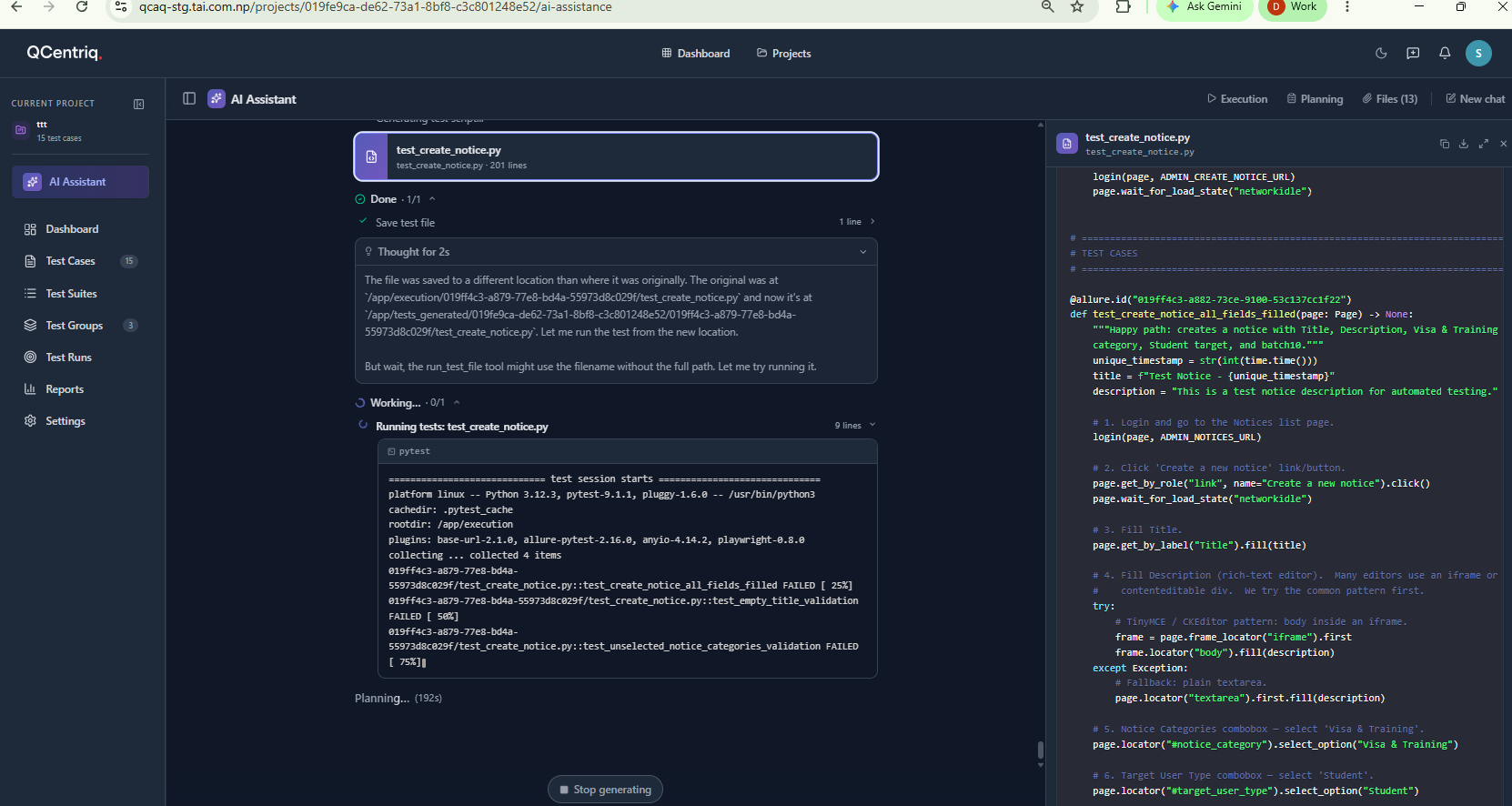The width and height of the screenshot is (1512, 806).
Task: Click the 15 badge beside Test Cases
Action: 129,261
